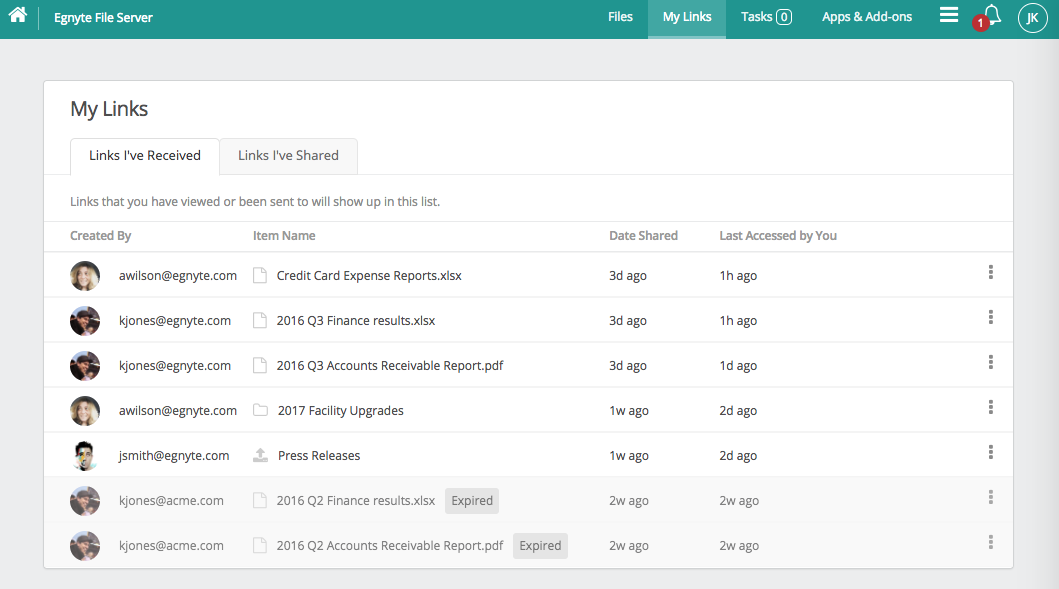Switch to Links I've Shared tab
This screenshot has height=589, width=1059.
[288, 156]
